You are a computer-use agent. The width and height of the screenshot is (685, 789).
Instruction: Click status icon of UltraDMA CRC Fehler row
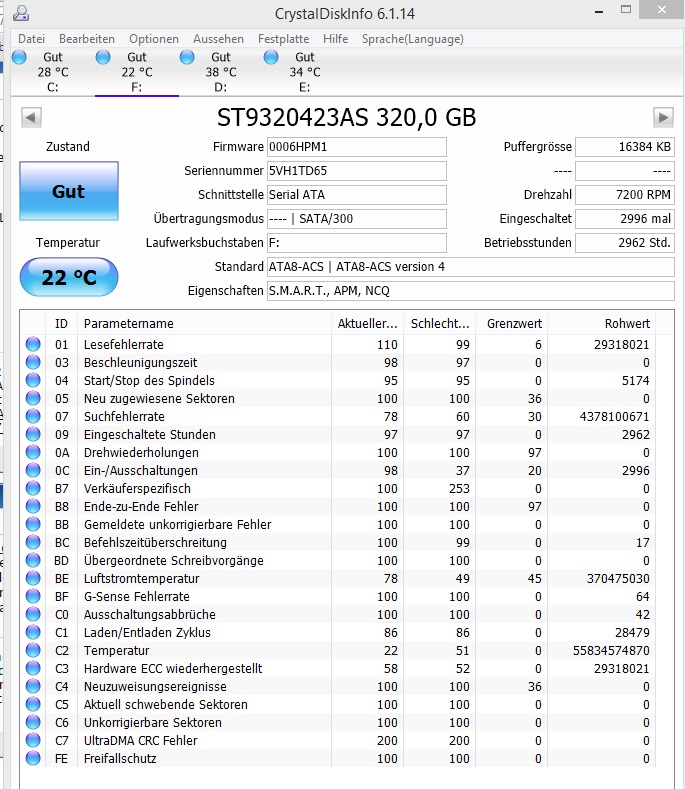pos(33,740)
